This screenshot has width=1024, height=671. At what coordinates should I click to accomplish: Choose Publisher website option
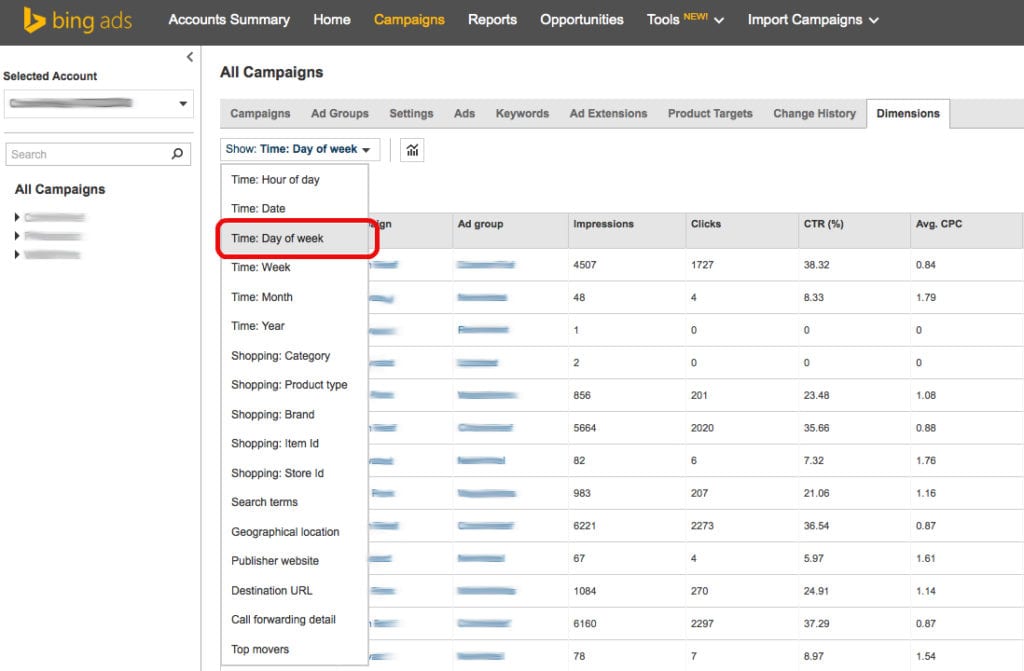(x=295, y=561)
